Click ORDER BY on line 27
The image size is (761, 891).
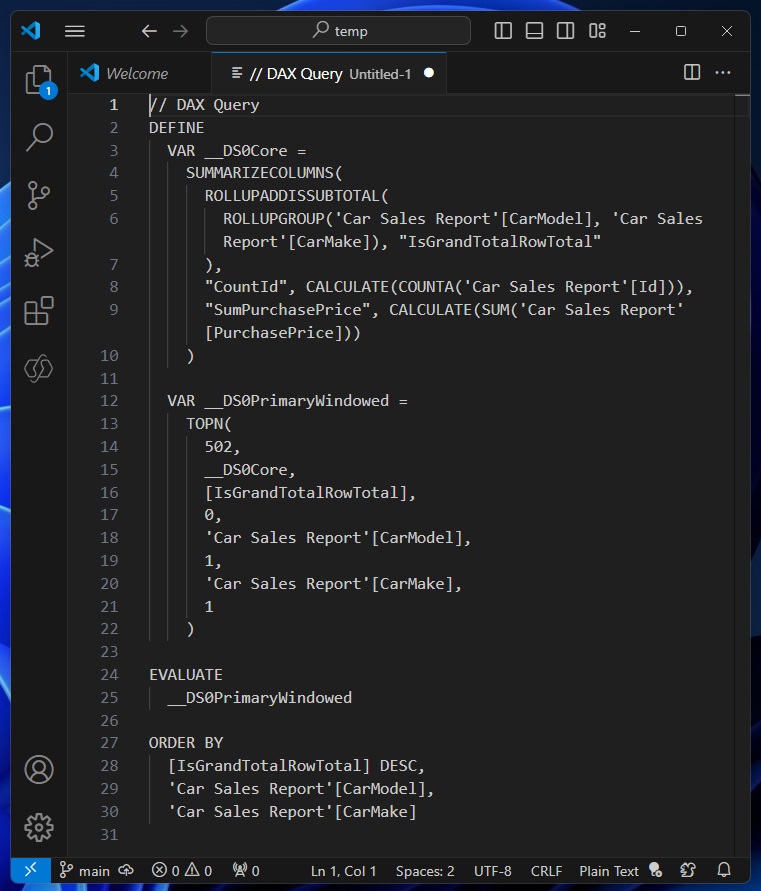tap(186, 743)
